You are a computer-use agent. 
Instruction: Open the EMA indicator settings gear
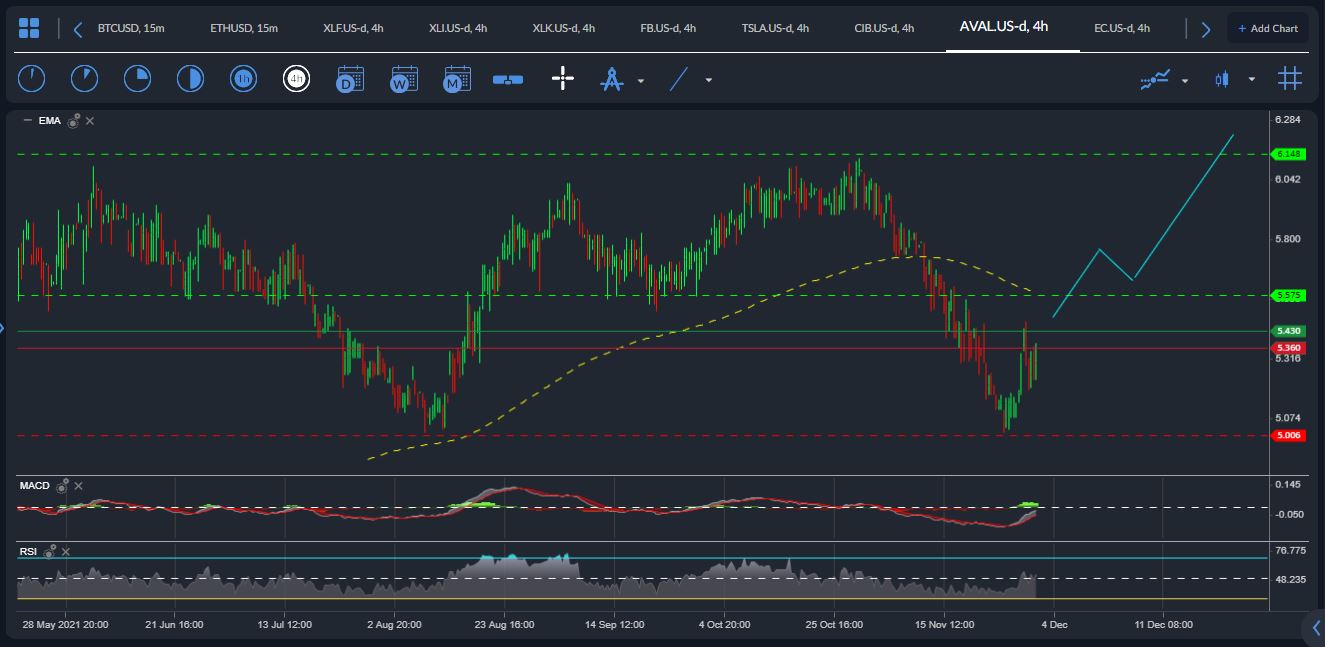(74, 121)
